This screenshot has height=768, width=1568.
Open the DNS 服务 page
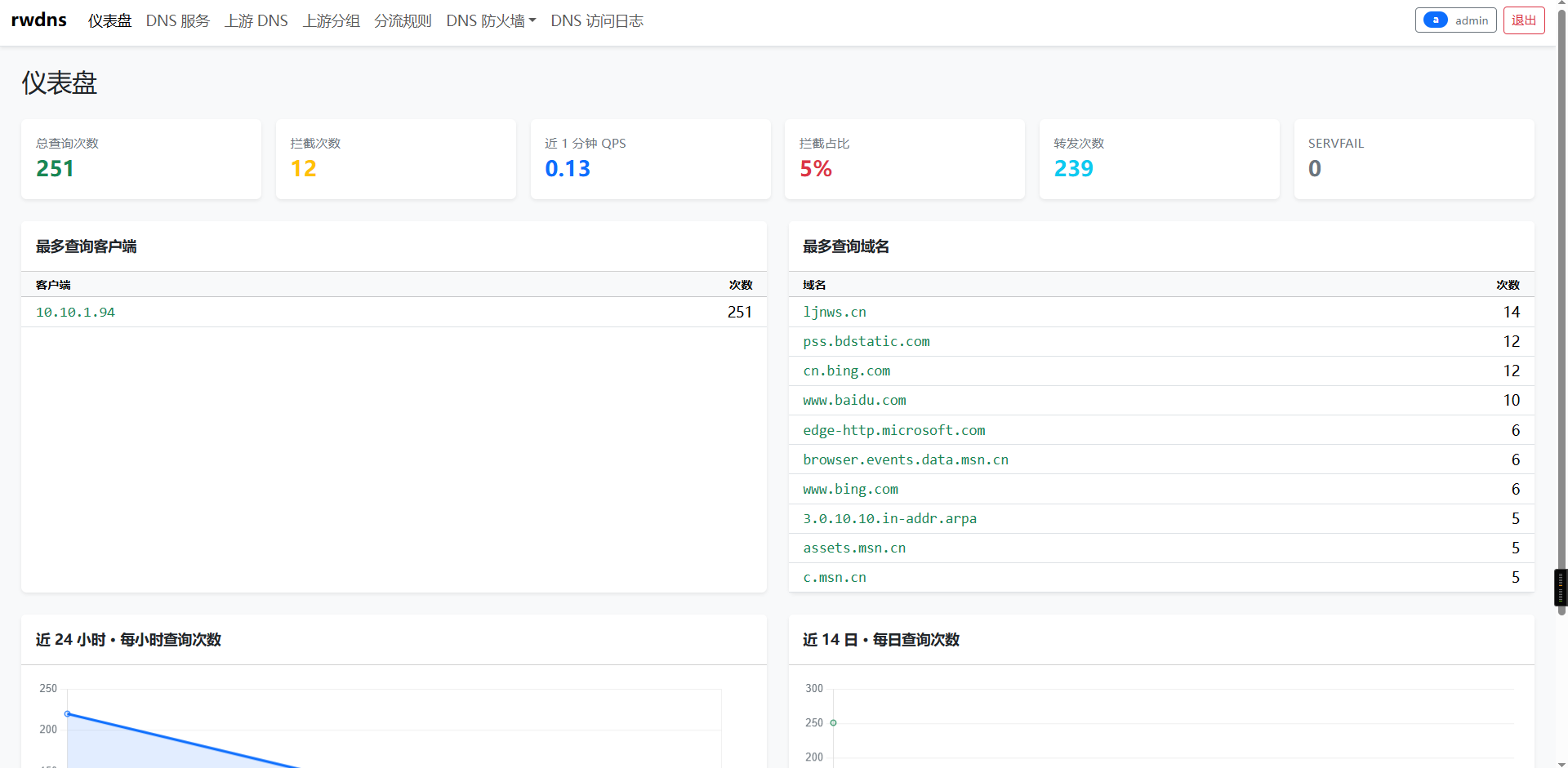click(x=178, y=21)
